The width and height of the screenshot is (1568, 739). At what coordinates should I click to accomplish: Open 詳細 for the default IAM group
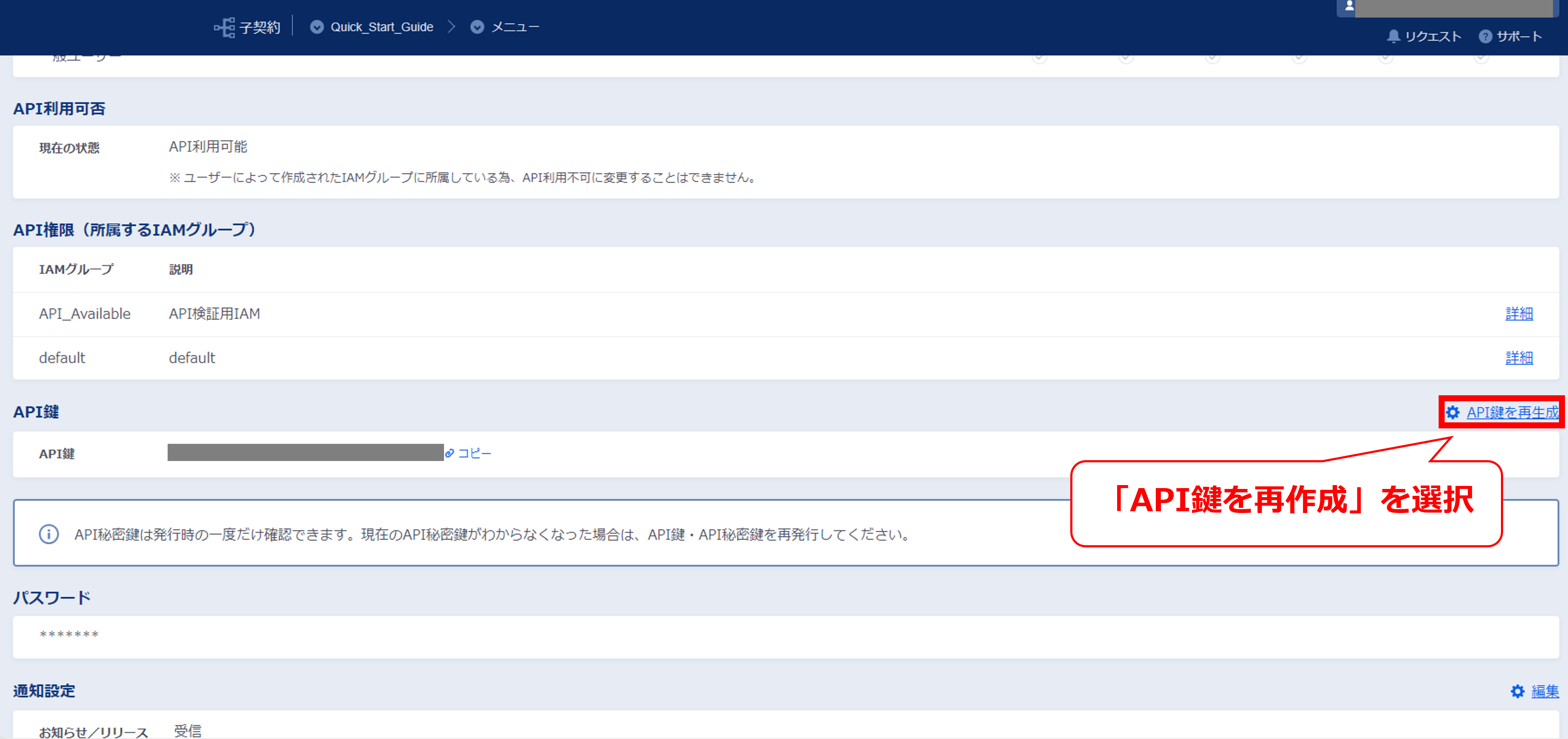pos(1519,358)
